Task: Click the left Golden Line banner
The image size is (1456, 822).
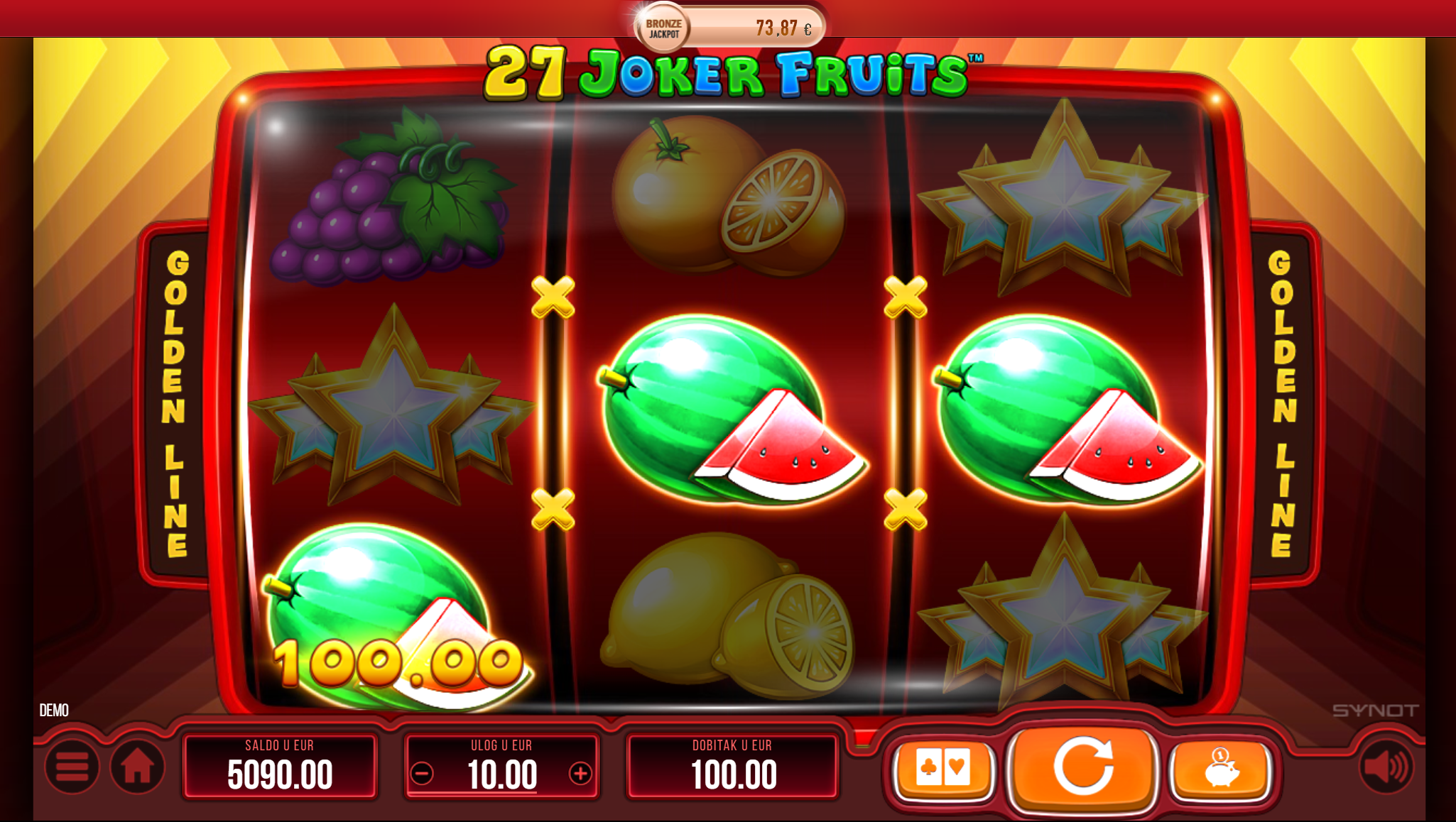Action: tap(175, 403)
